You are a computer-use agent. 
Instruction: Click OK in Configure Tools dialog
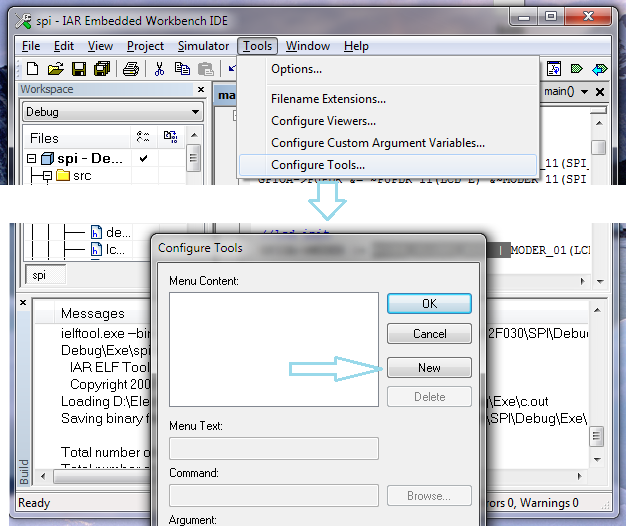pyautogui.click(x=429, y=304)
